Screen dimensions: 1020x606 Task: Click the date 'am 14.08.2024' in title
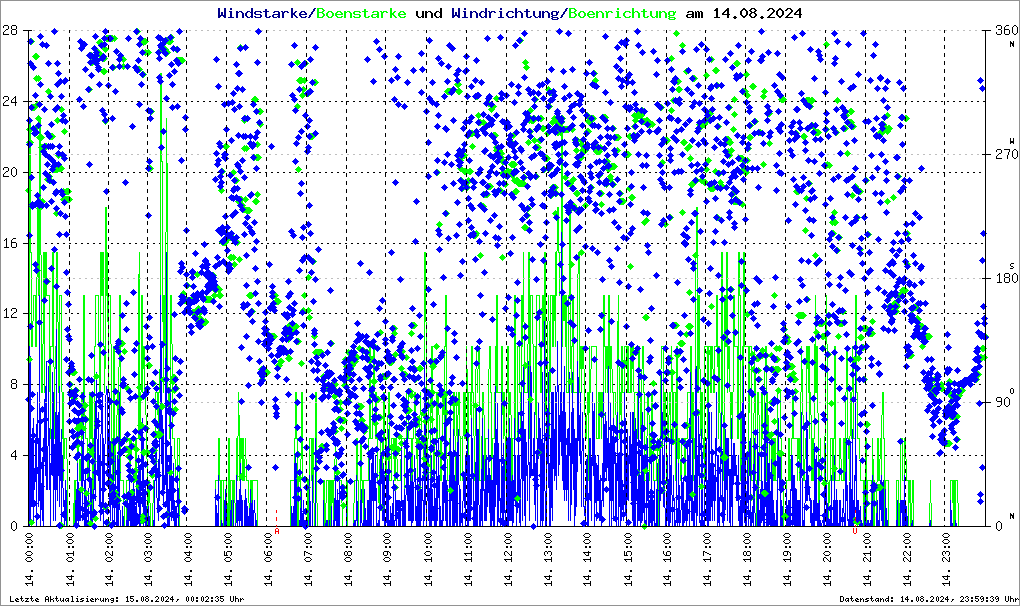tap(744, 13)
